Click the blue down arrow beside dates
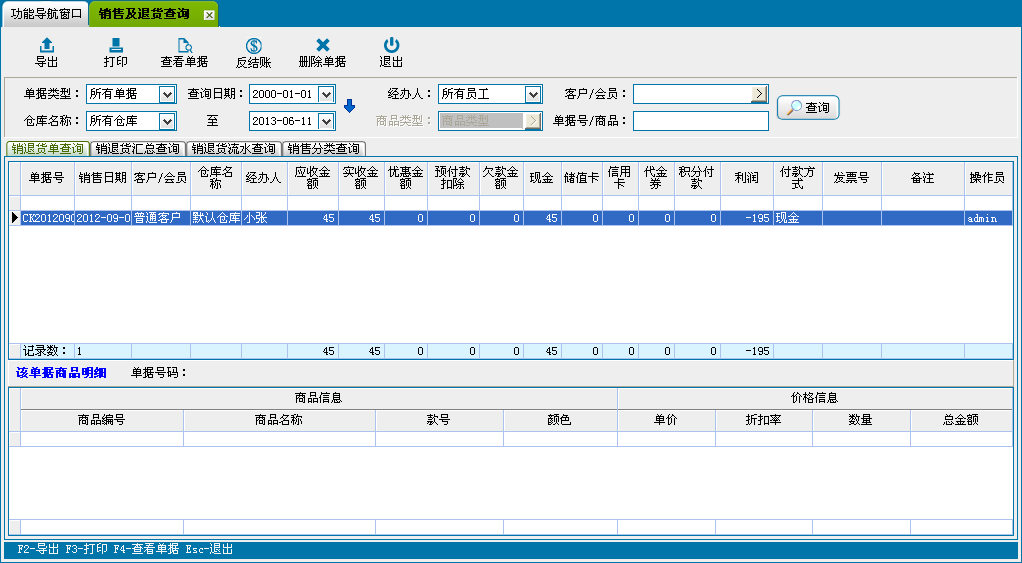The image size is (1022, 563). coord(349,106)
